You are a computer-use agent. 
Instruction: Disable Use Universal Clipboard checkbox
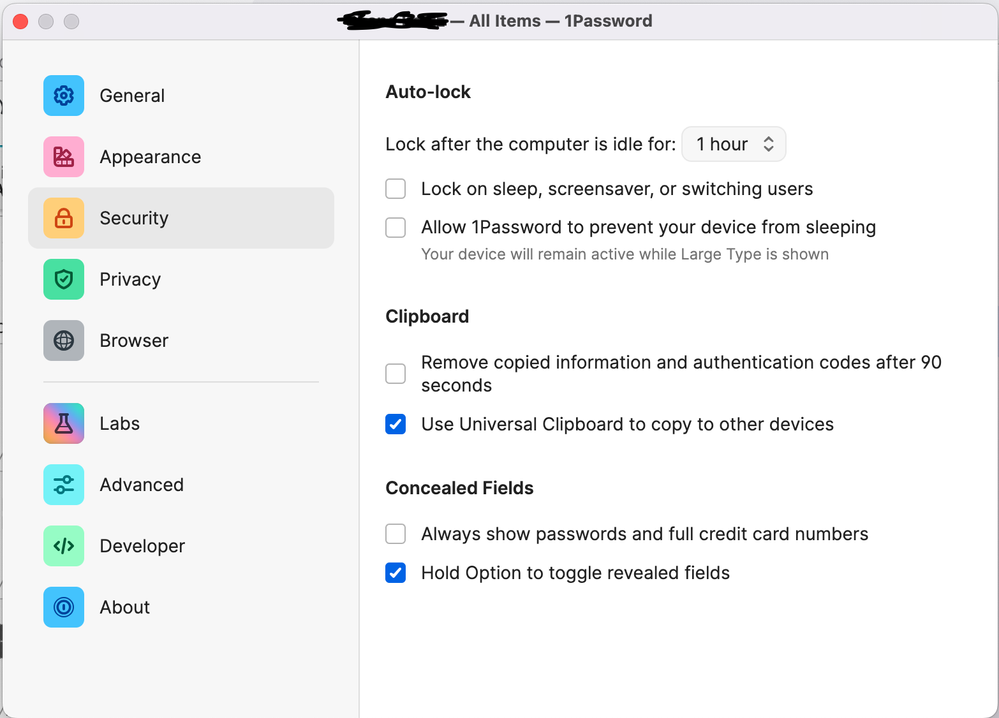396,424
